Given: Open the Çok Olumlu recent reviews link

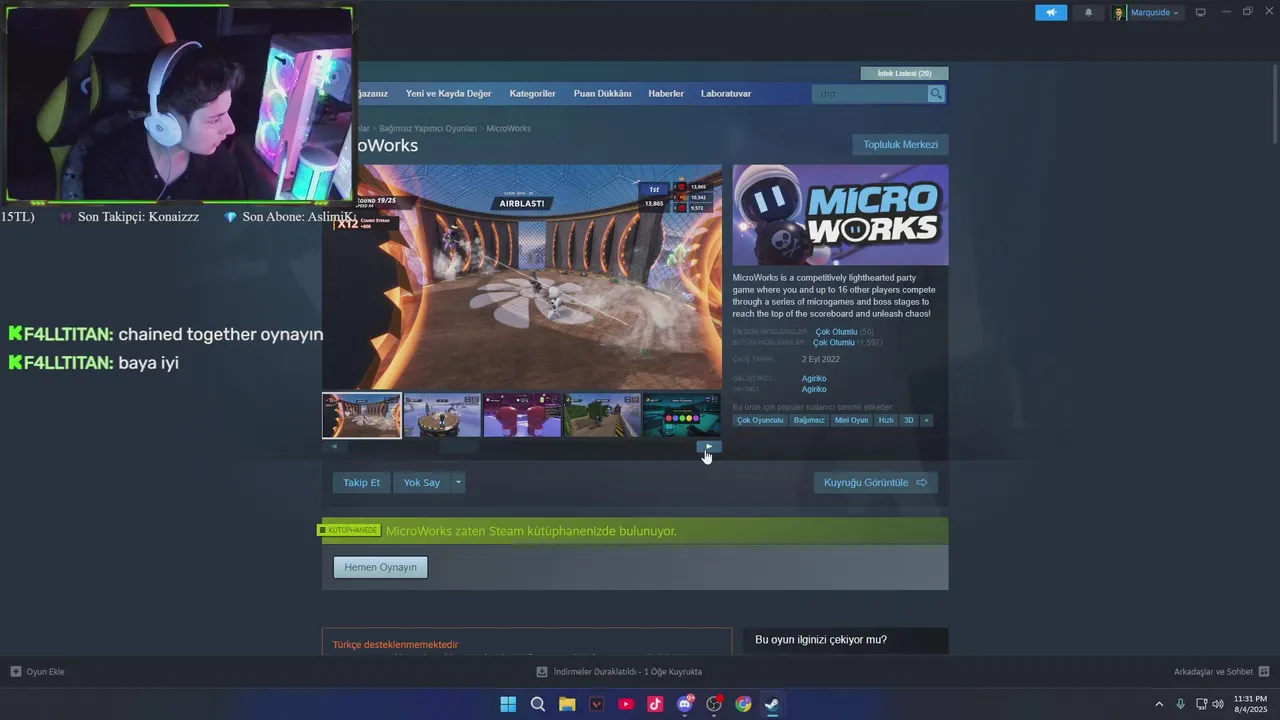Looking at the screenshot, I should click(836, 332).
